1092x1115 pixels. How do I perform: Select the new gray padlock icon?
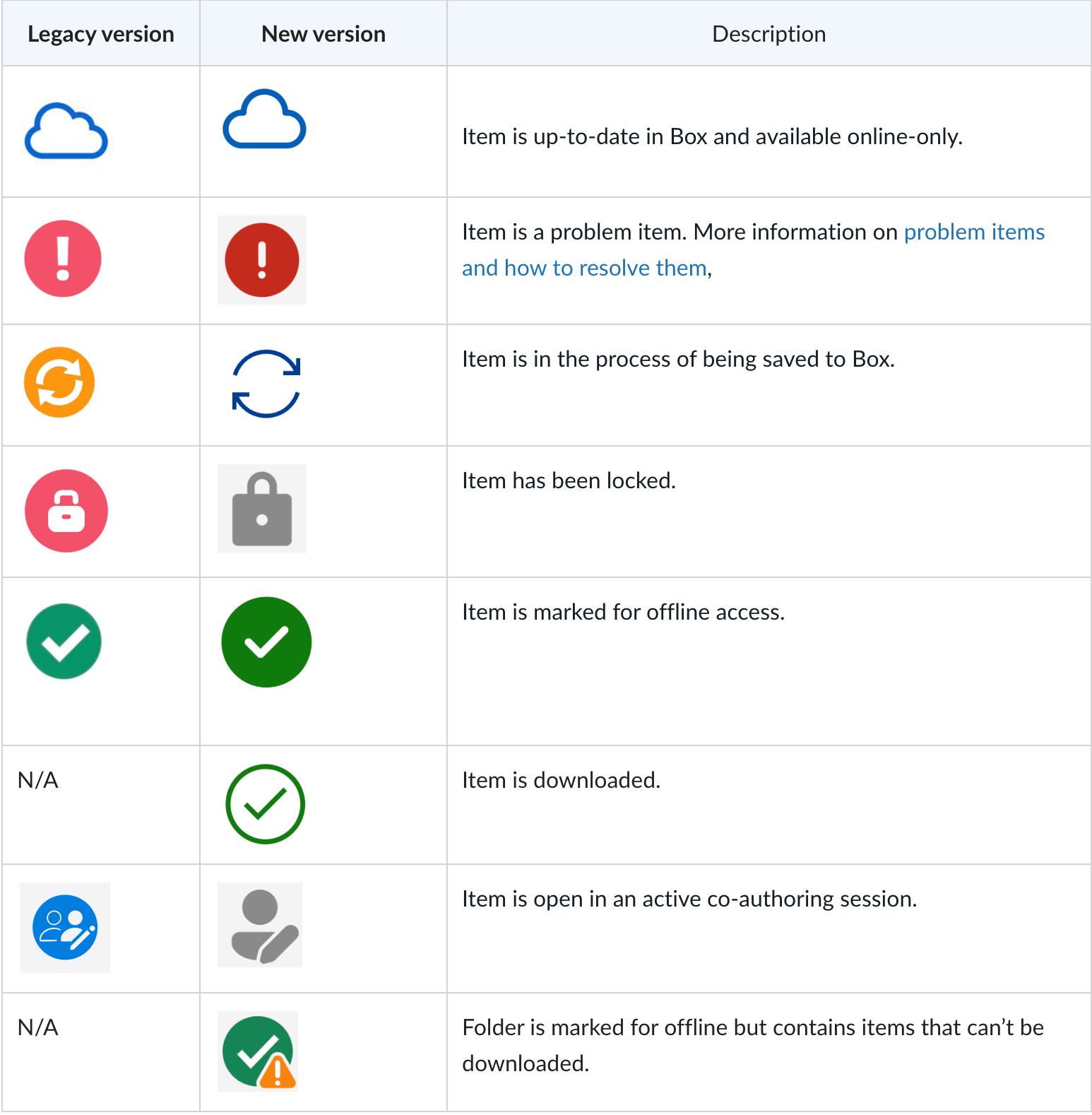262,509
